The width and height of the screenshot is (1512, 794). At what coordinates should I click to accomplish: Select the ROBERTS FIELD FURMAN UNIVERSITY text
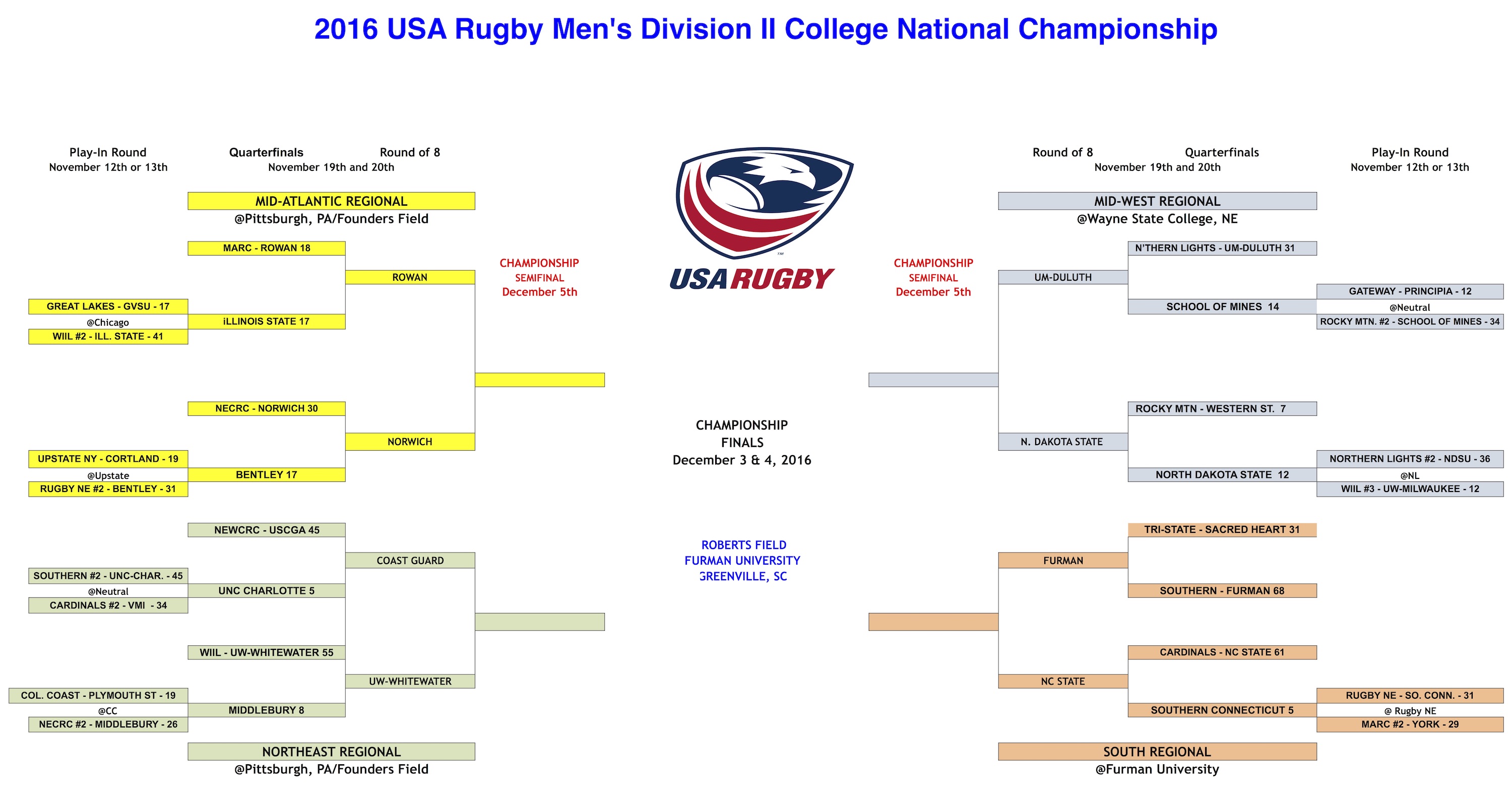[742, 553]
